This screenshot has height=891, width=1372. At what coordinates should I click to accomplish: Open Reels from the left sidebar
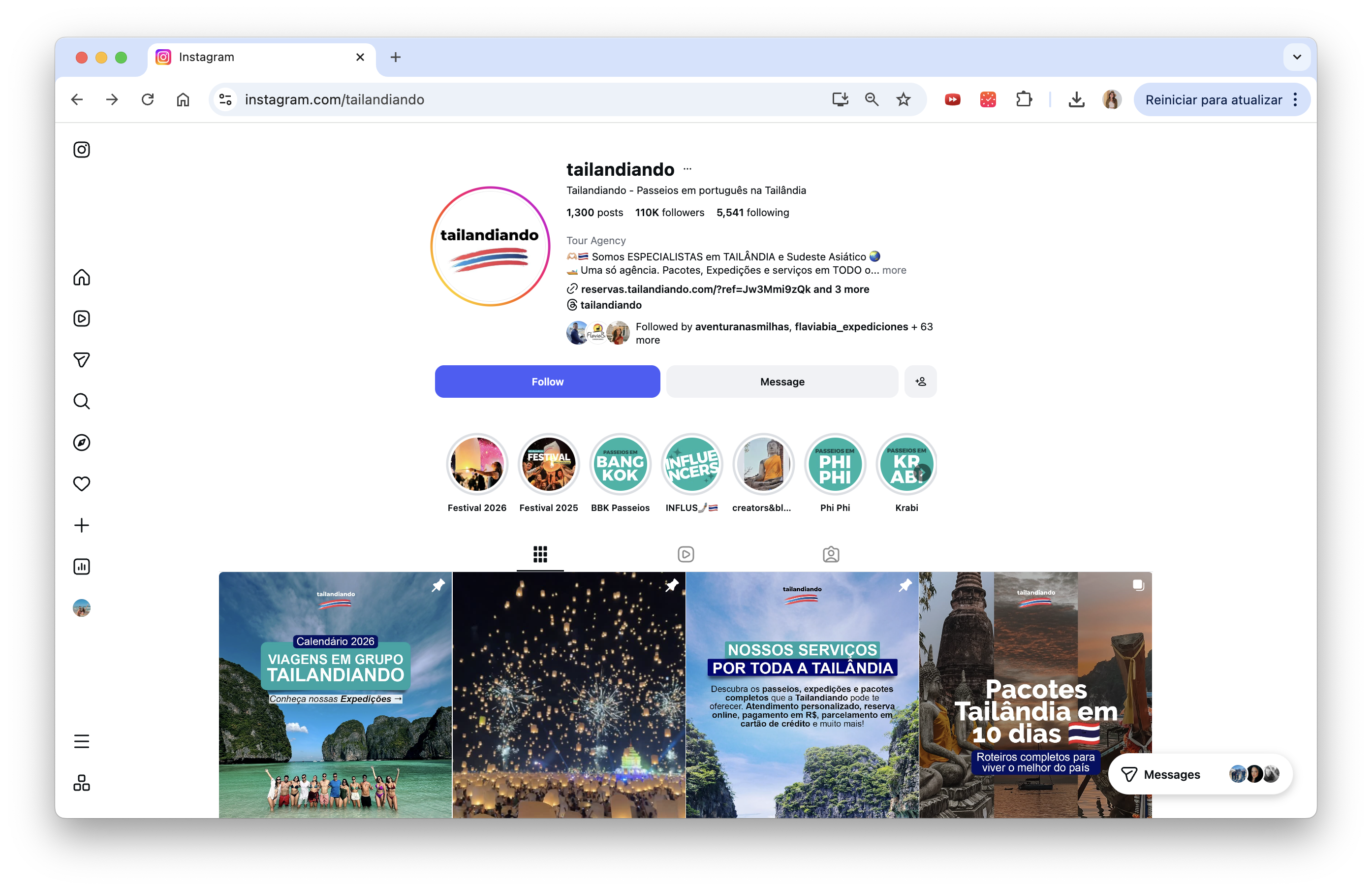(x=81, y=318)
